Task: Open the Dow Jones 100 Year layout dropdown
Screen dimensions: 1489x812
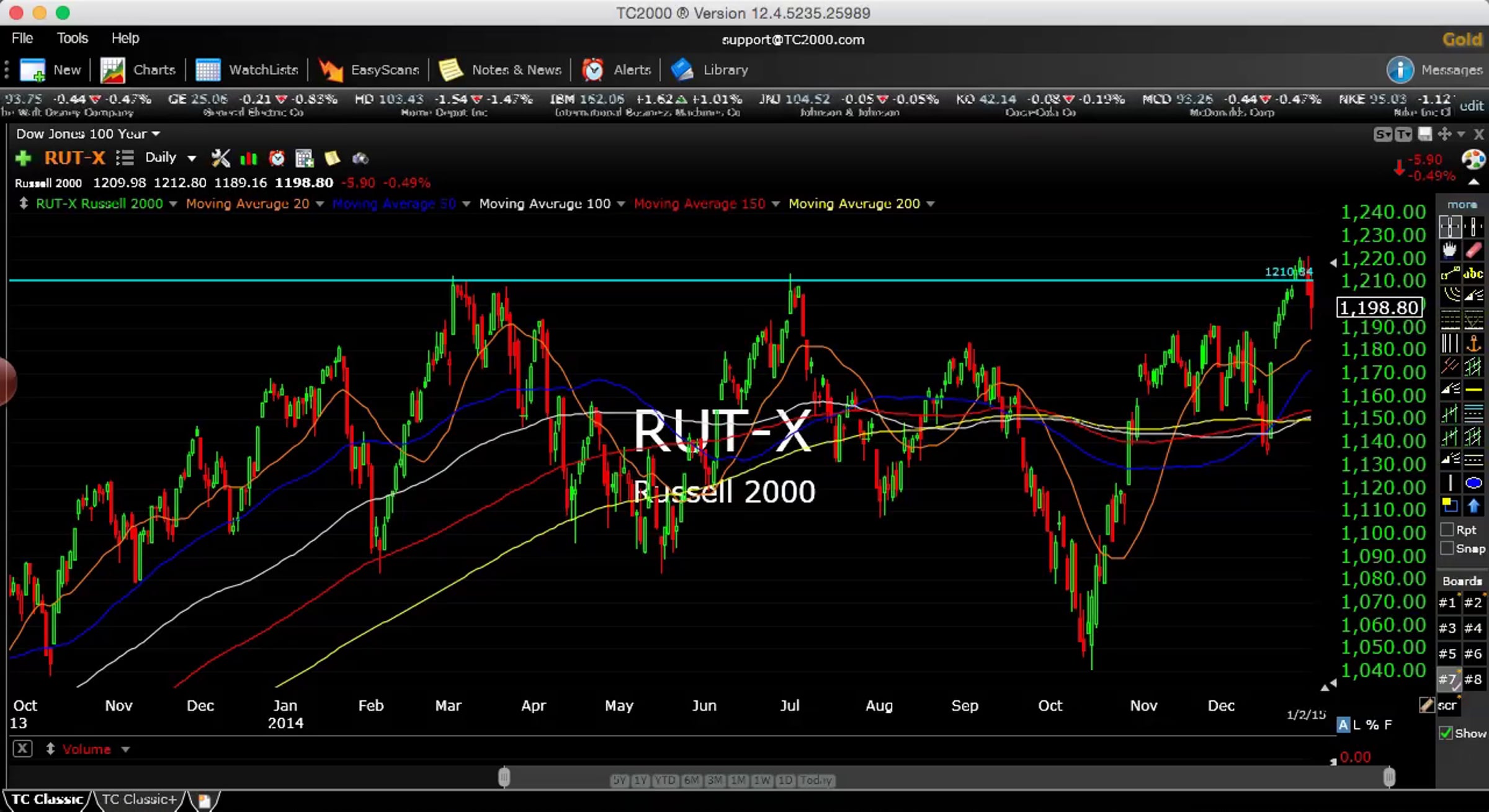Action: click(87, 134)
